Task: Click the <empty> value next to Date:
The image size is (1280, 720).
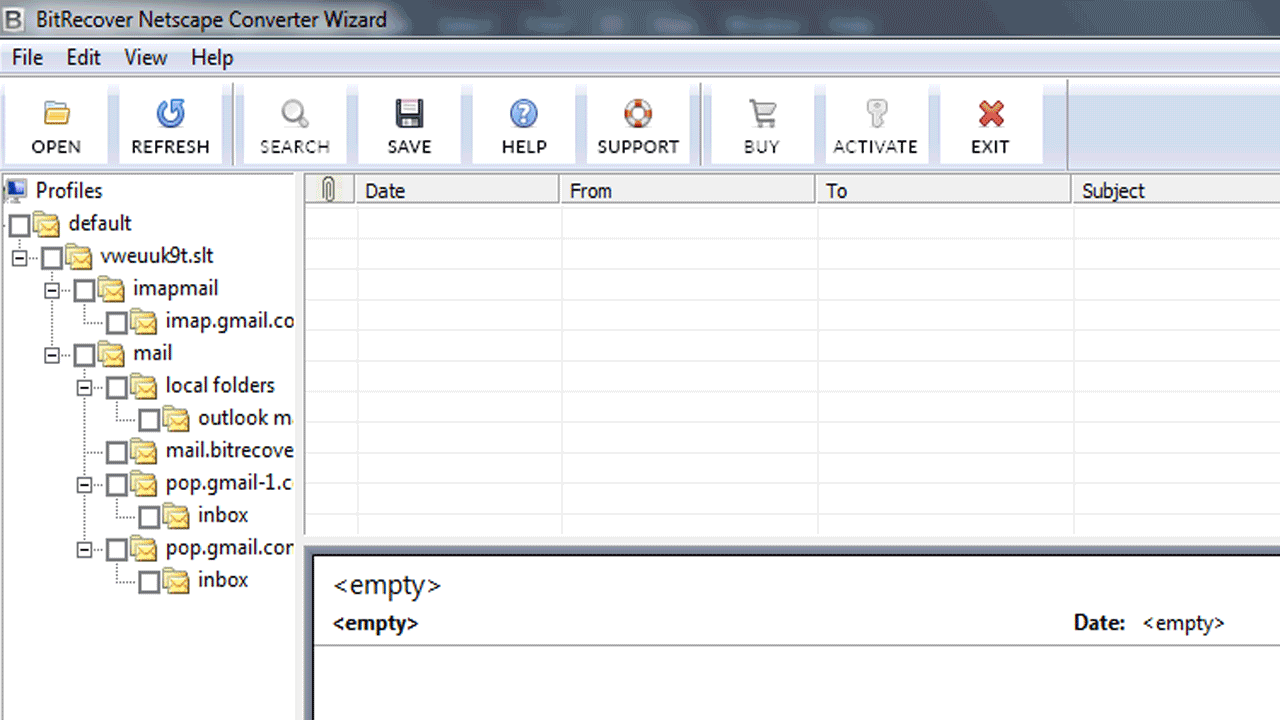Action: pos(1184,623)
